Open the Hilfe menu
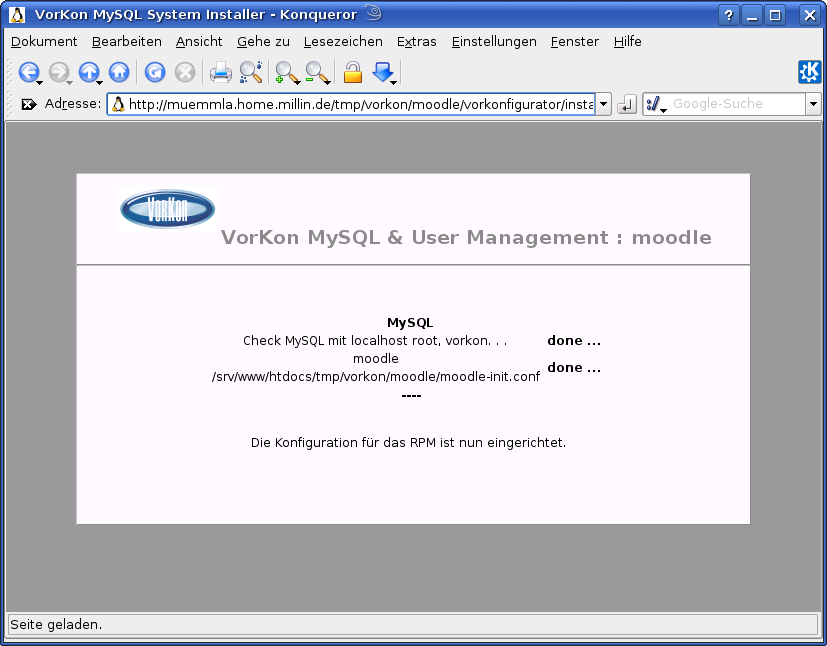 click(x=628, y=42)
